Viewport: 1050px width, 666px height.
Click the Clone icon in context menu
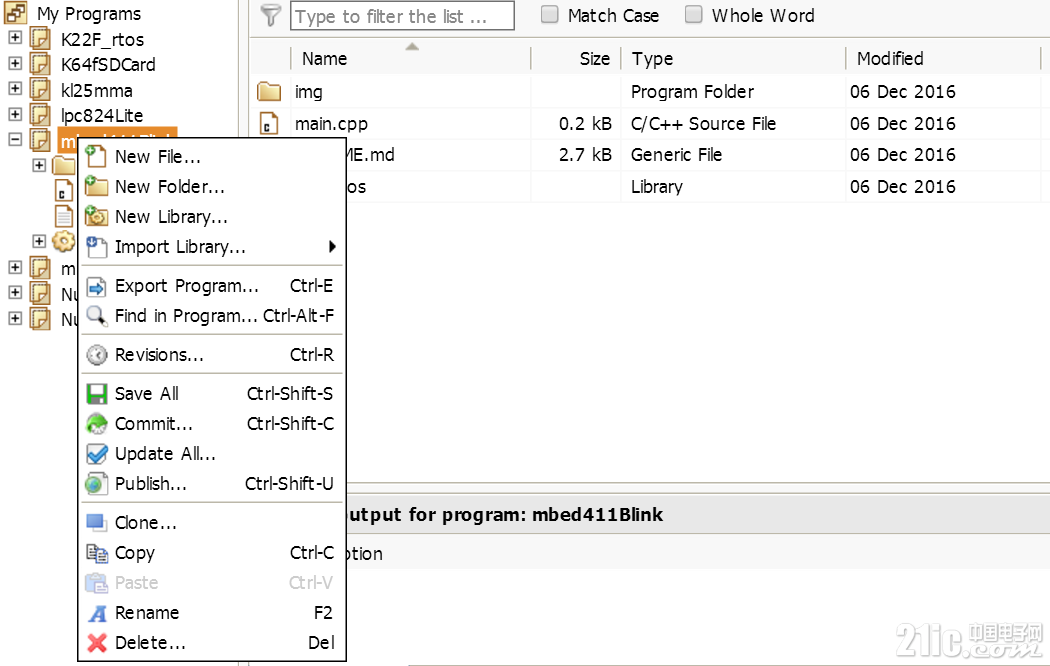pyautogui.click(x=96, y=522)
